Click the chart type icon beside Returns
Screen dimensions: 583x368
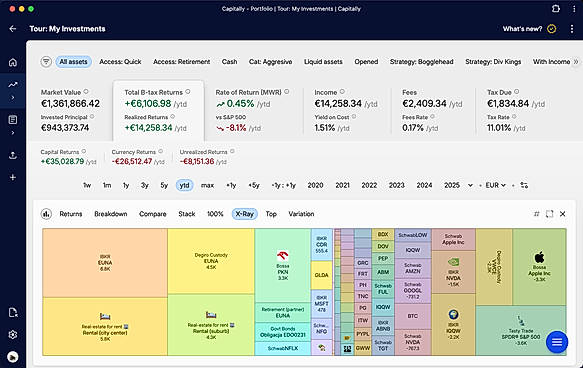coord(46,214)
